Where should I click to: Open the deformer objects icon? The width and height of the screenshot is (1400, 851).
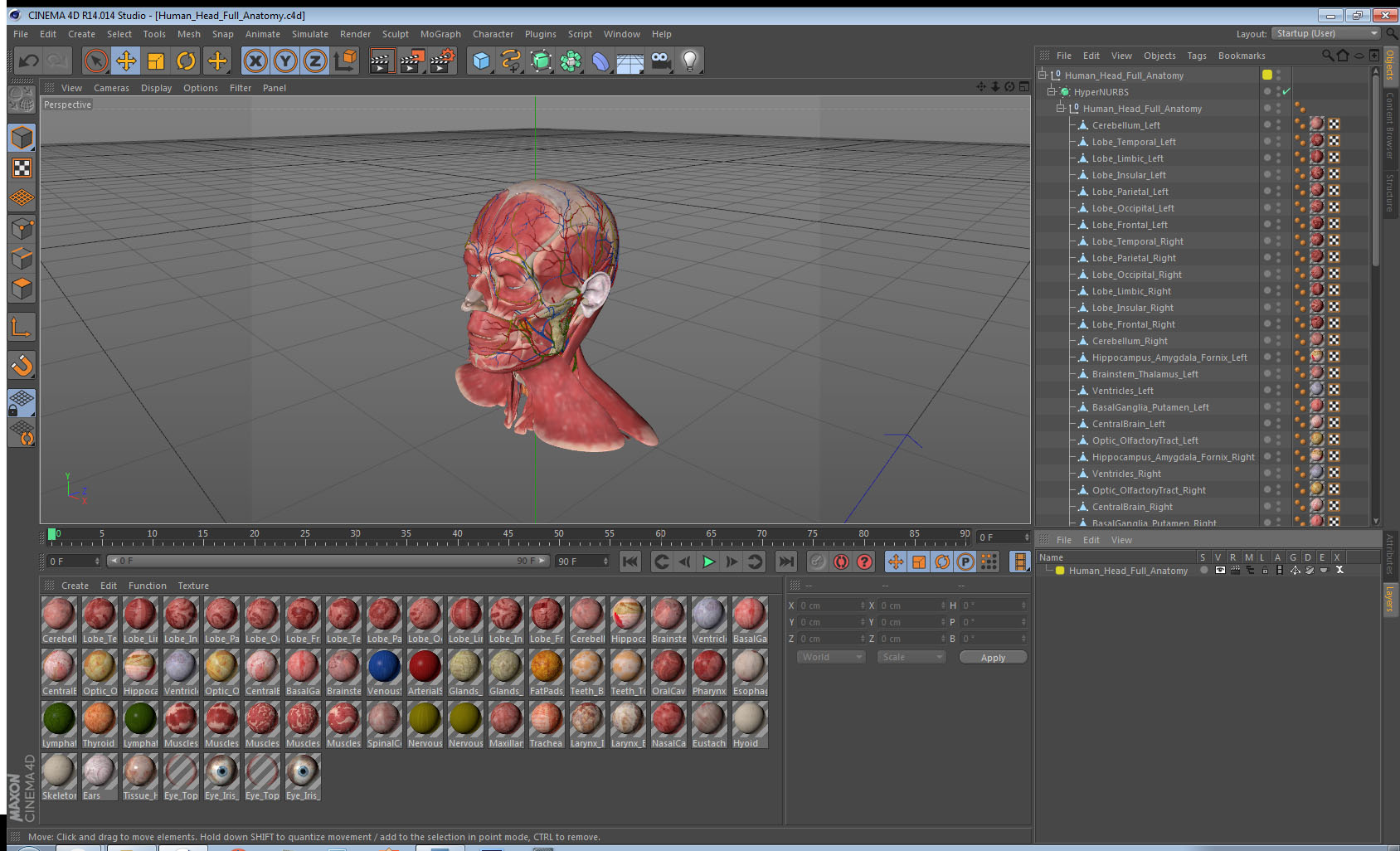coord(600,61)
